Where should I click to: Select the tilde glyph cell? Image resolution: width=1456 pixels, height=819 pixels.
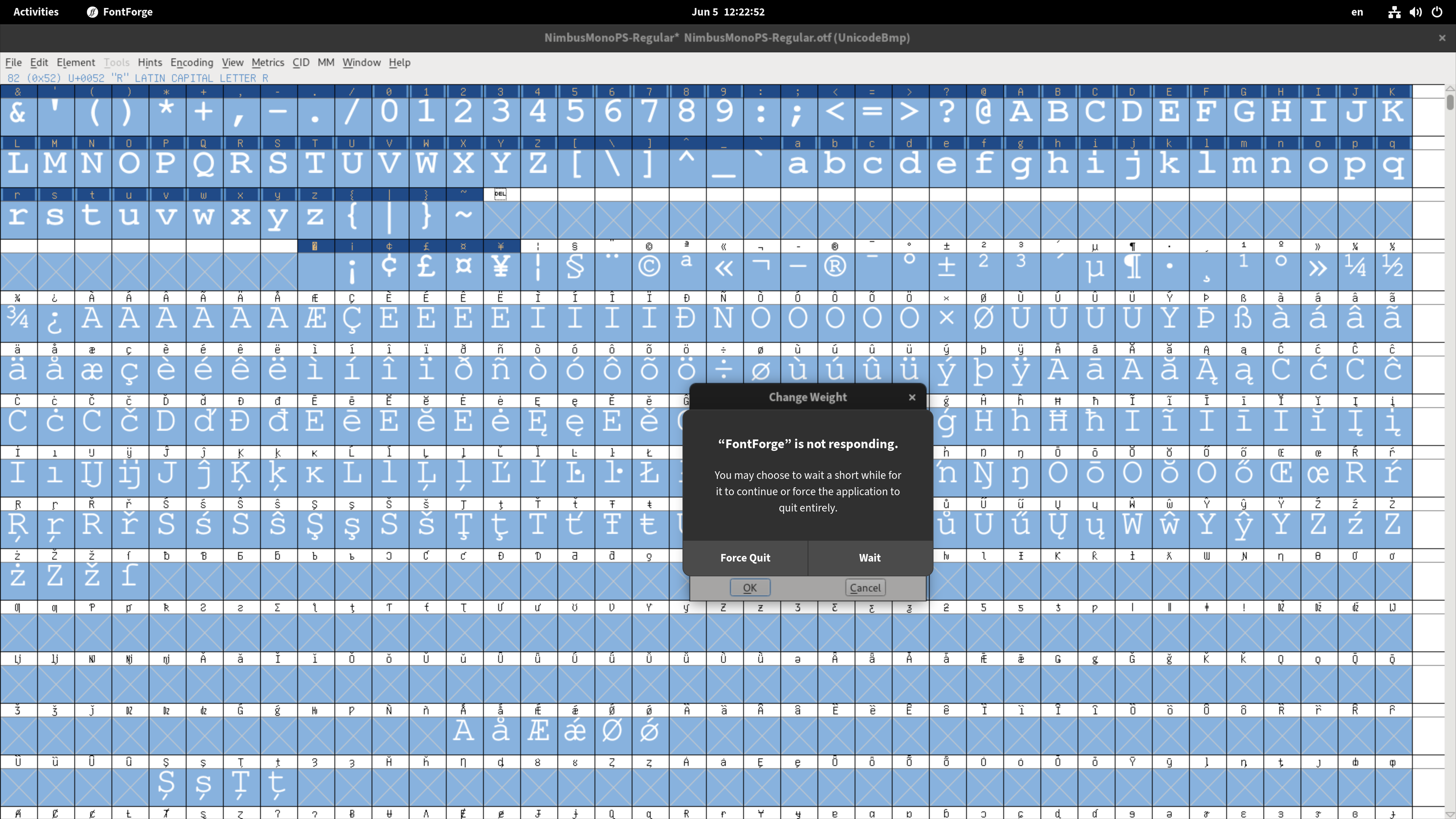click(463, 214)
